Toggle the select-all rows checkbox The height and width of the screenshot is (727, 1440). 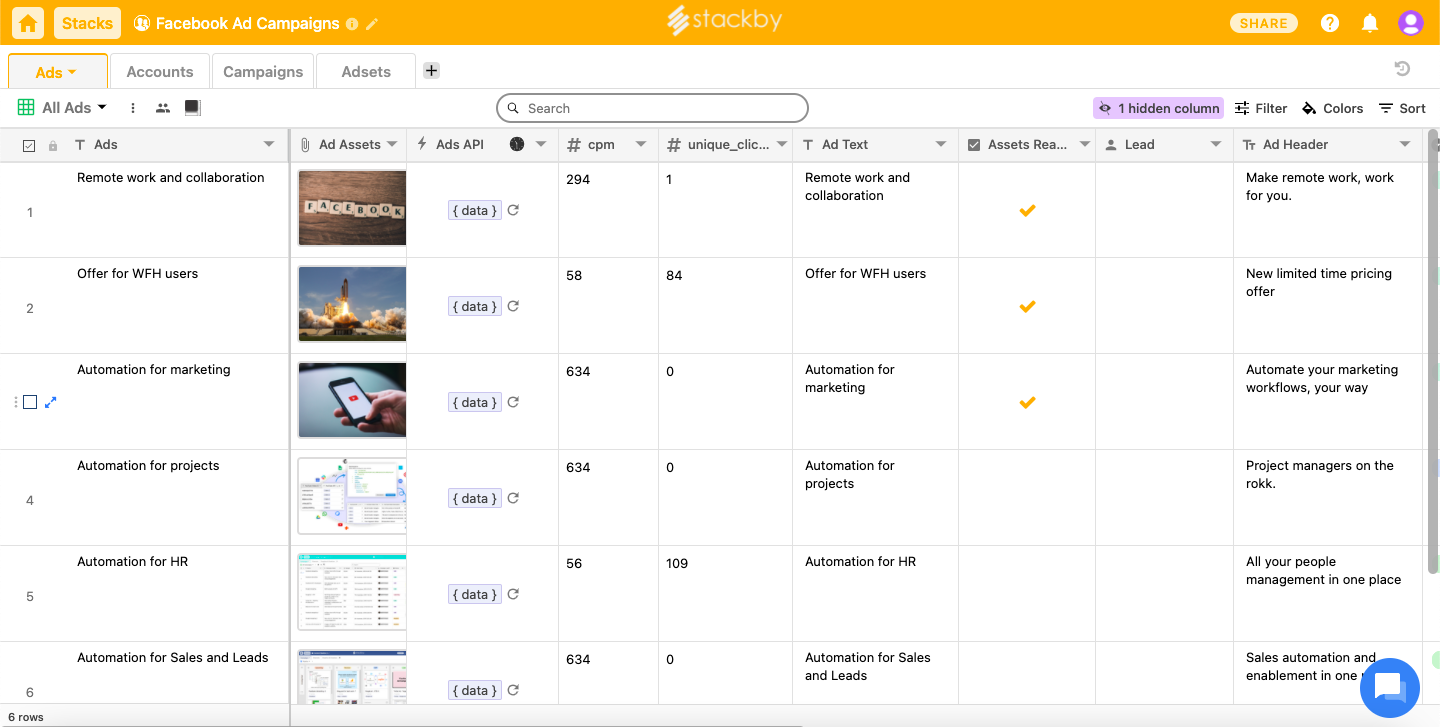[x=29, y=146]
